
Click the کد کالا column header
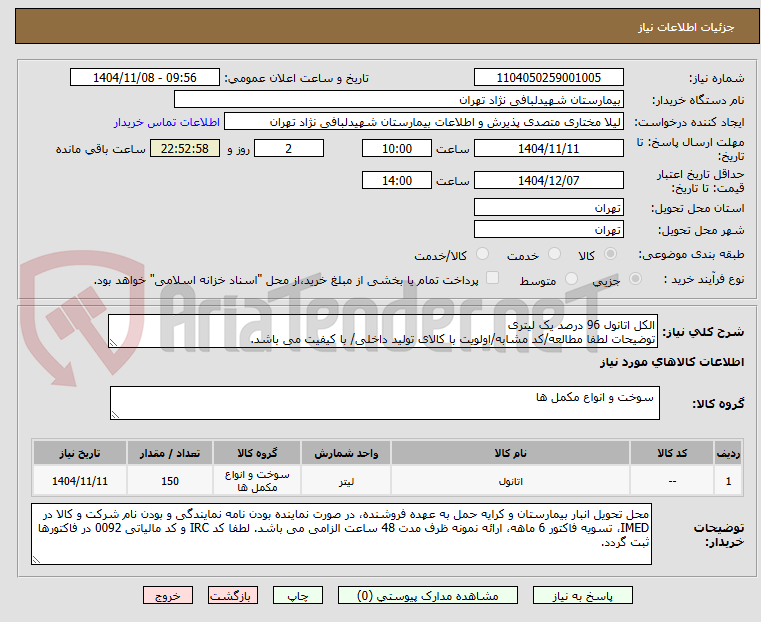pos(672,453)
